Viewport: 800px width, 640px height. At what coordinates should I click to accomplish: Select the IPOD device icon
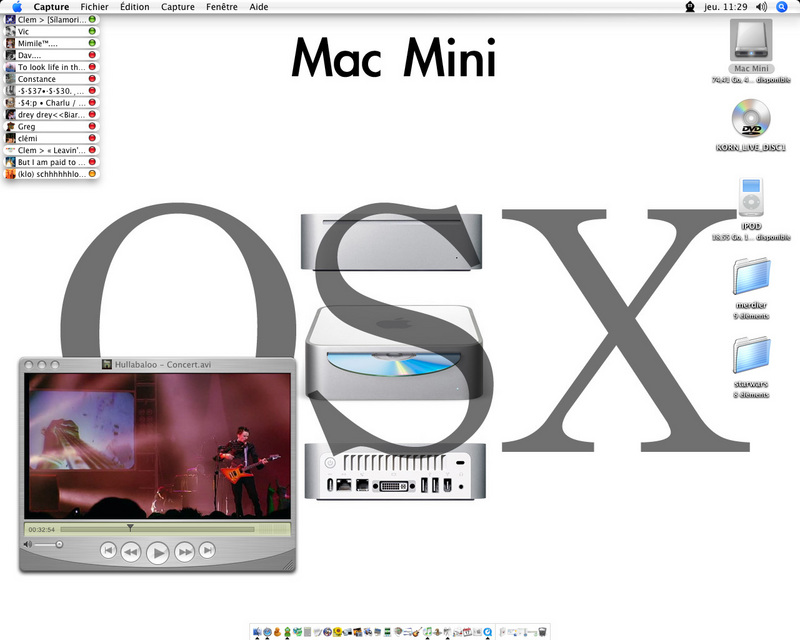[751, 198]
